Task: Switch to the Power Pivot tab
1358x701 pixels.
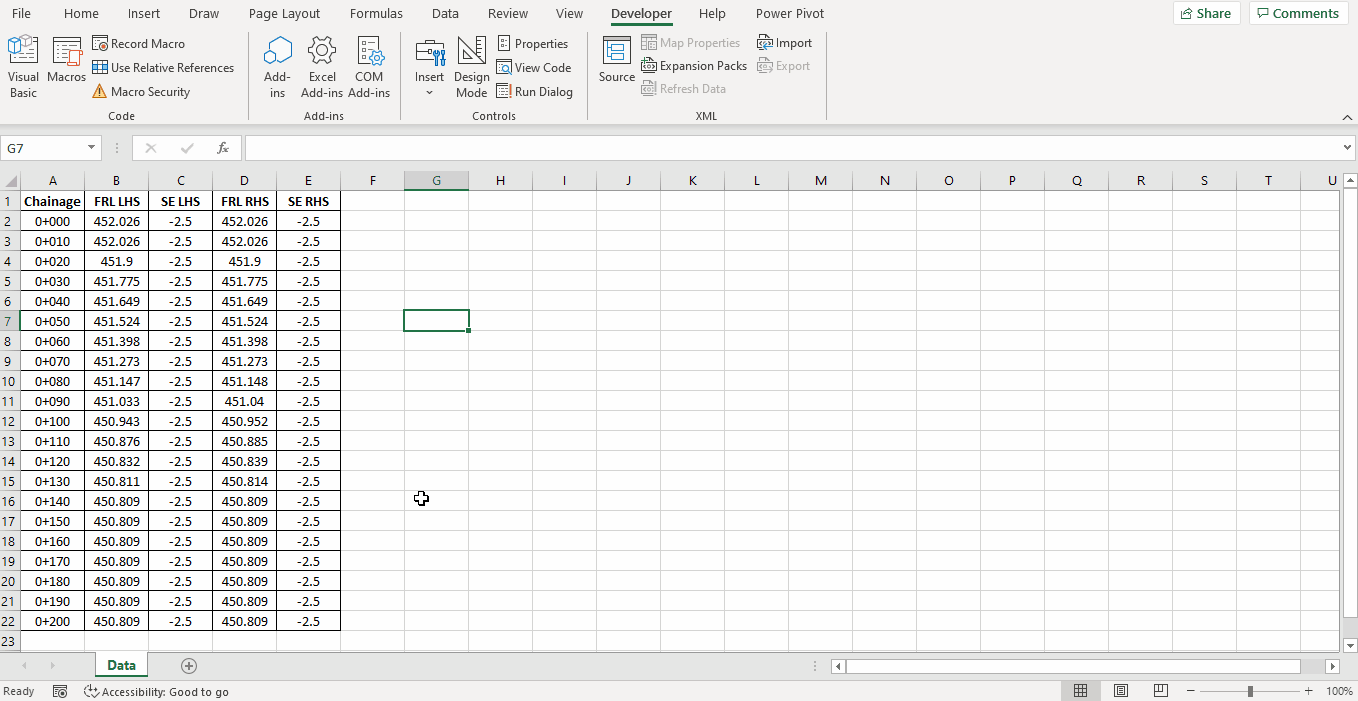Action: click(790, 14)
